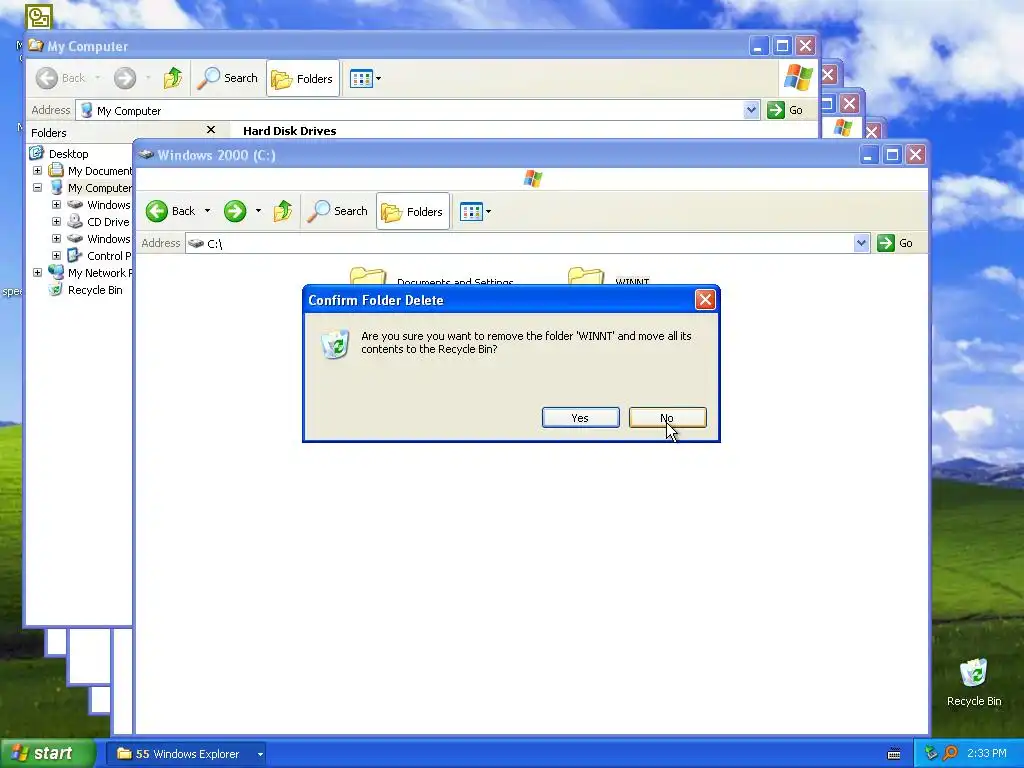1024x768 pixels.
Task: Click Hard Disk Drives heading in My Computer
Action: [x=289, y=131]
